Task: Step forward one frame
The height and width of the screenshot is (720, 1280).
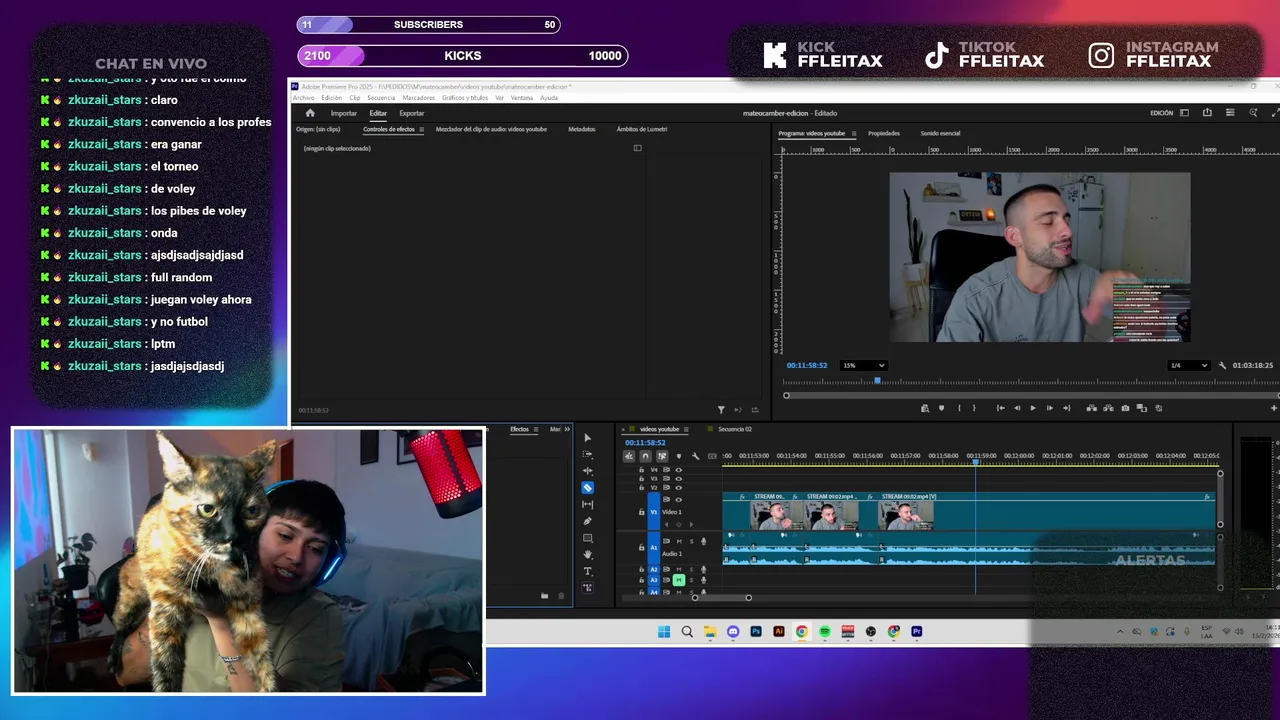Action: tap(1050, 408)
